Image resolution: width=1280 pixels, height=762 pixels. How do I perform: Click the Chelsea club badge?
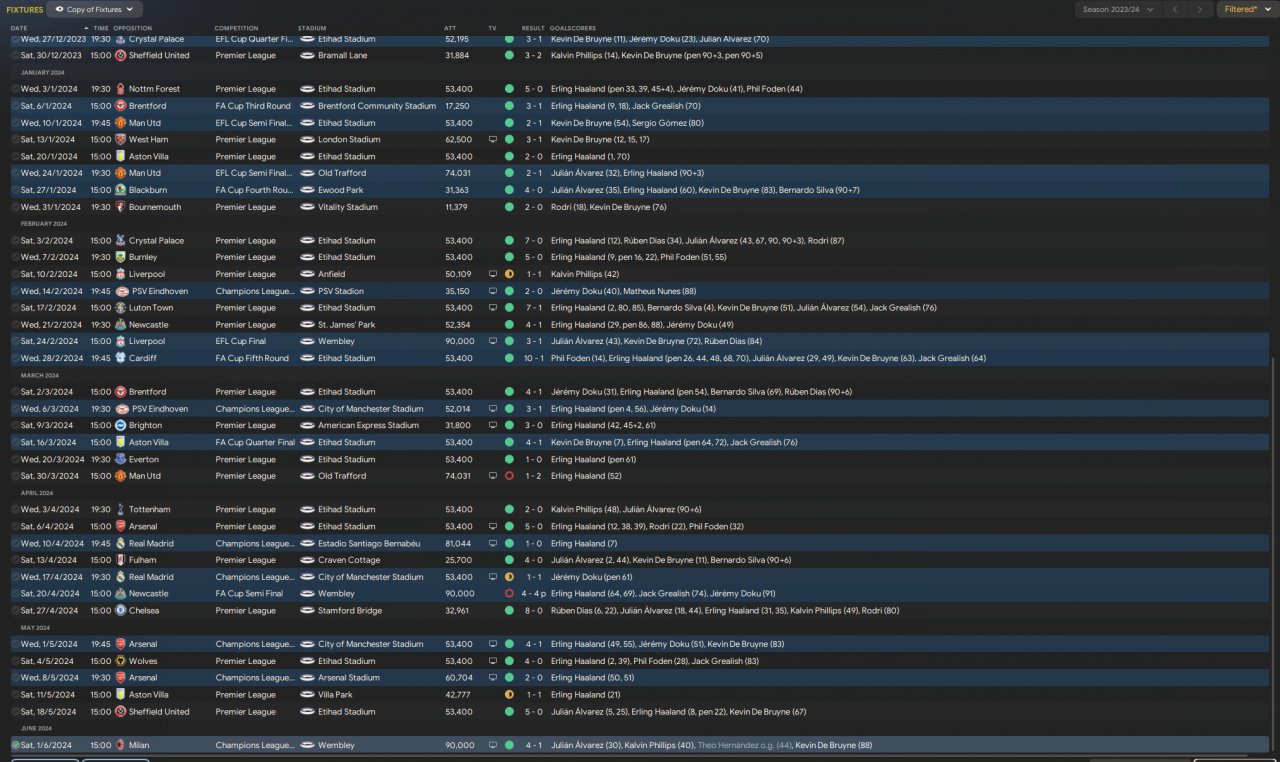120,610
